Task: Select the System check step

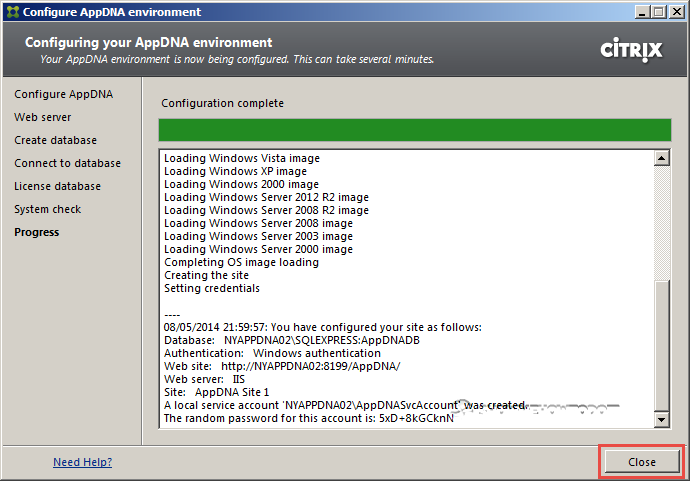Action: 48,209
